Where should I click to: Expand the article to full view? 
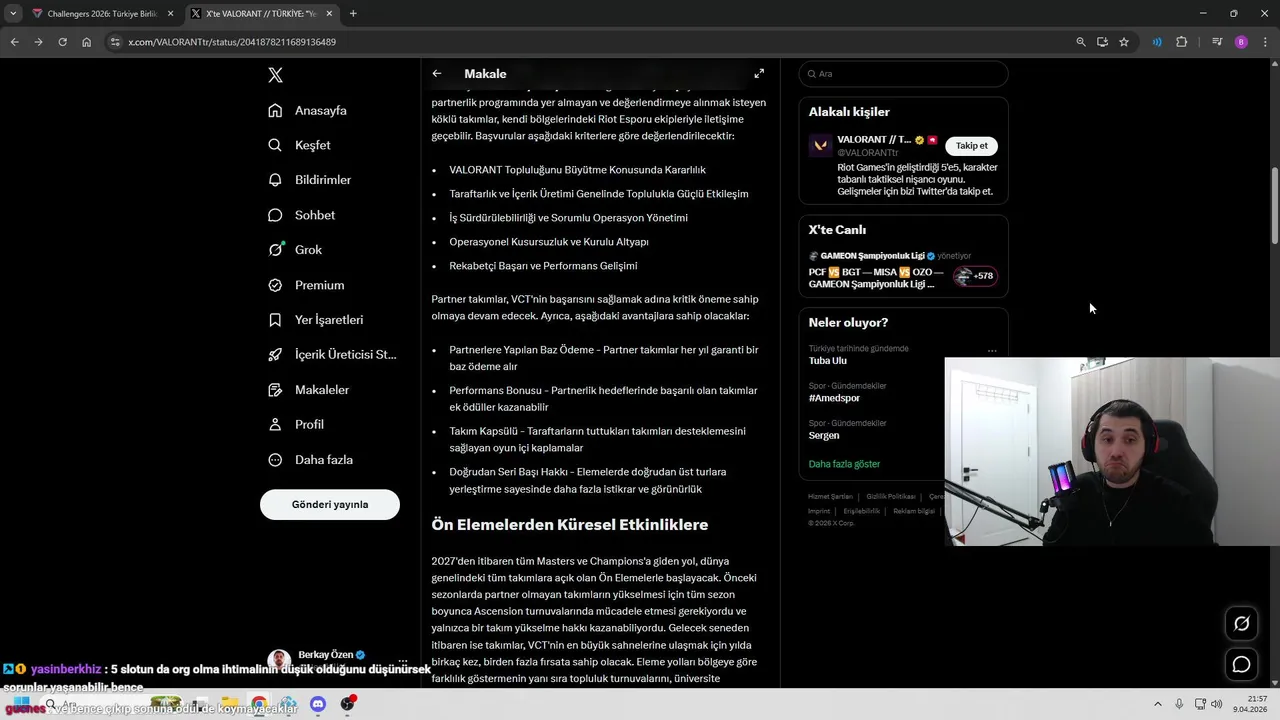click(x=759, y=74)
